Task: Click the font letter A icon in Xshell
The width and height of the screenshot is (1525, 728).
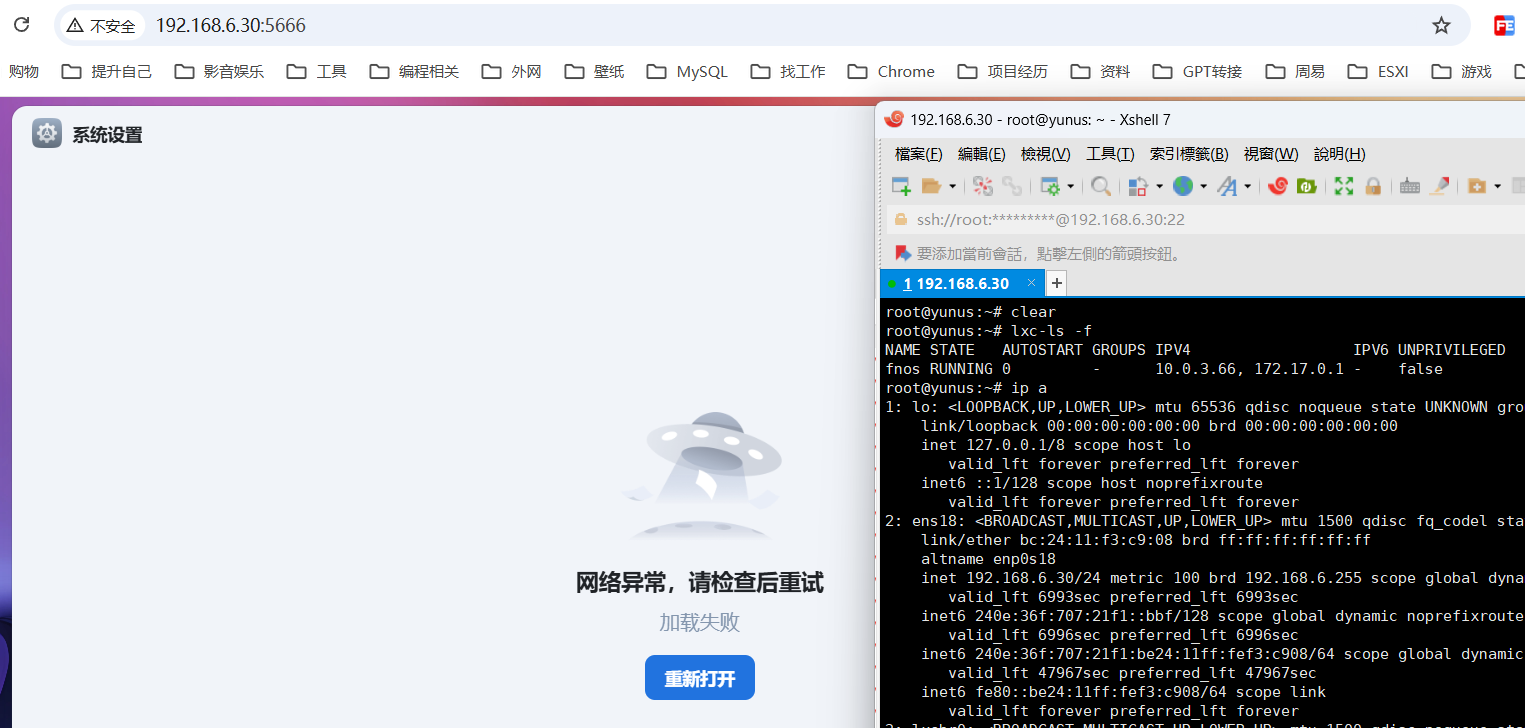Action: [1227, 186]
